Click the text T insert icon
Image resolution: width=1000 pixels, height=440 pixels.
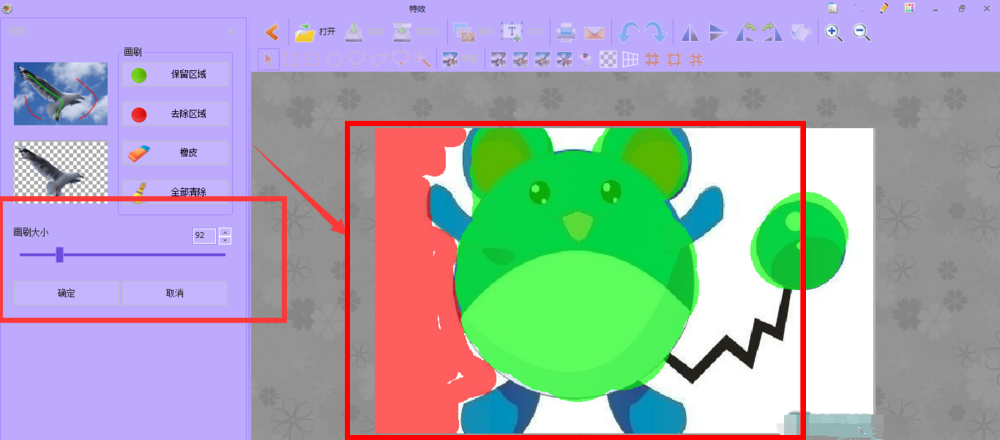(x=511, y=32)
